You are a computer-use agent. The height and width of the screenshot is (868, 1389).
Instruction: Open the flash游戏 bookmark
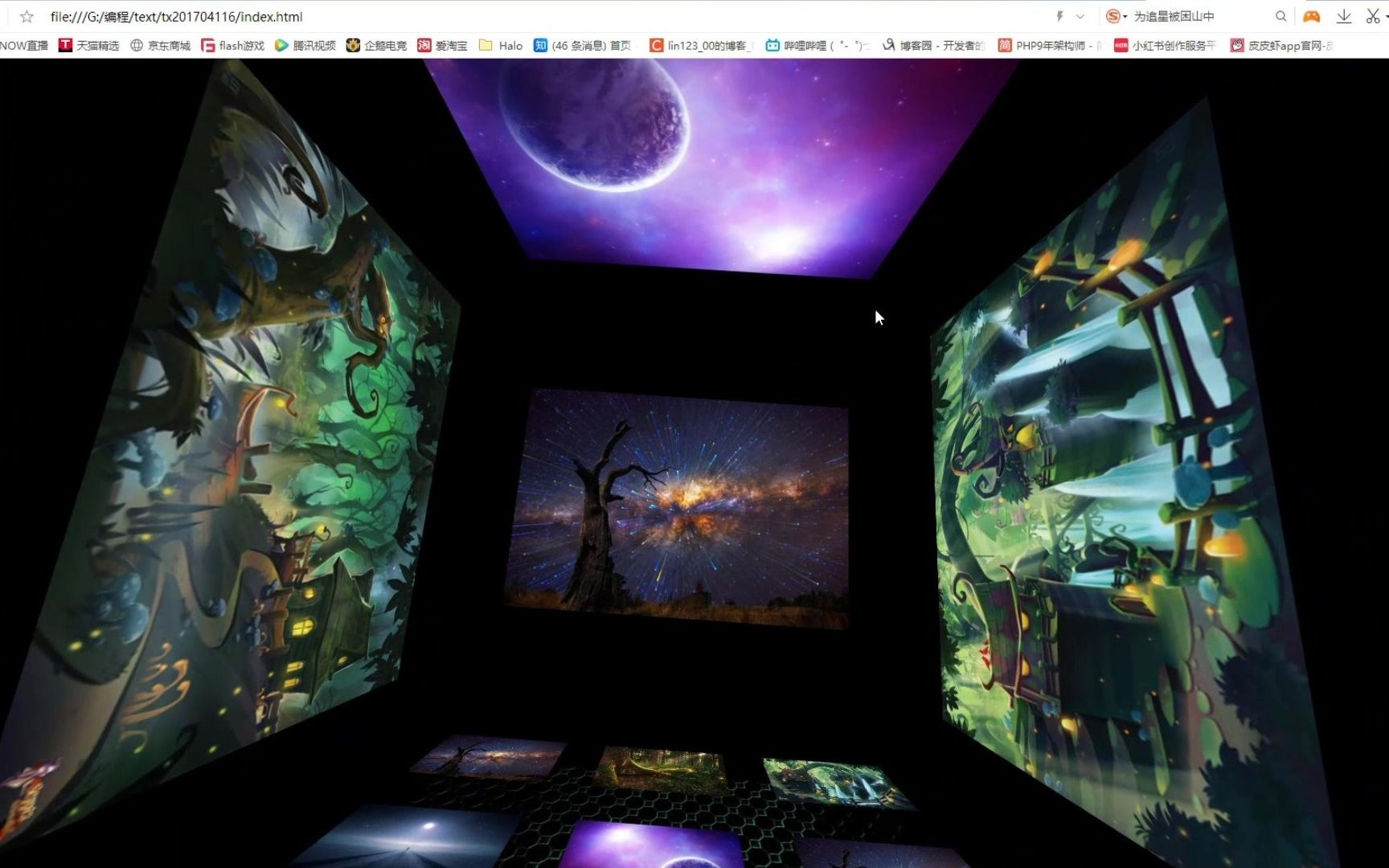233,46
